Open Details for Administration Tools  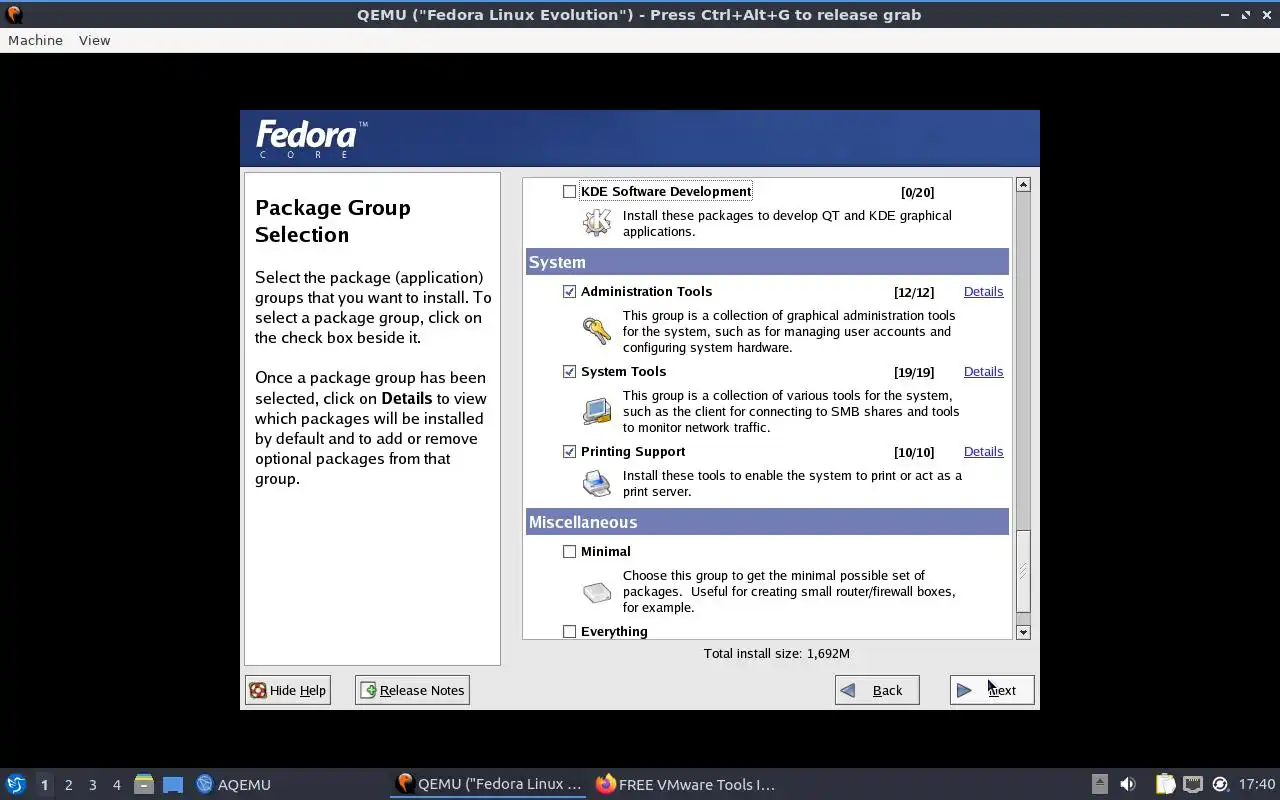click(983, 291)
